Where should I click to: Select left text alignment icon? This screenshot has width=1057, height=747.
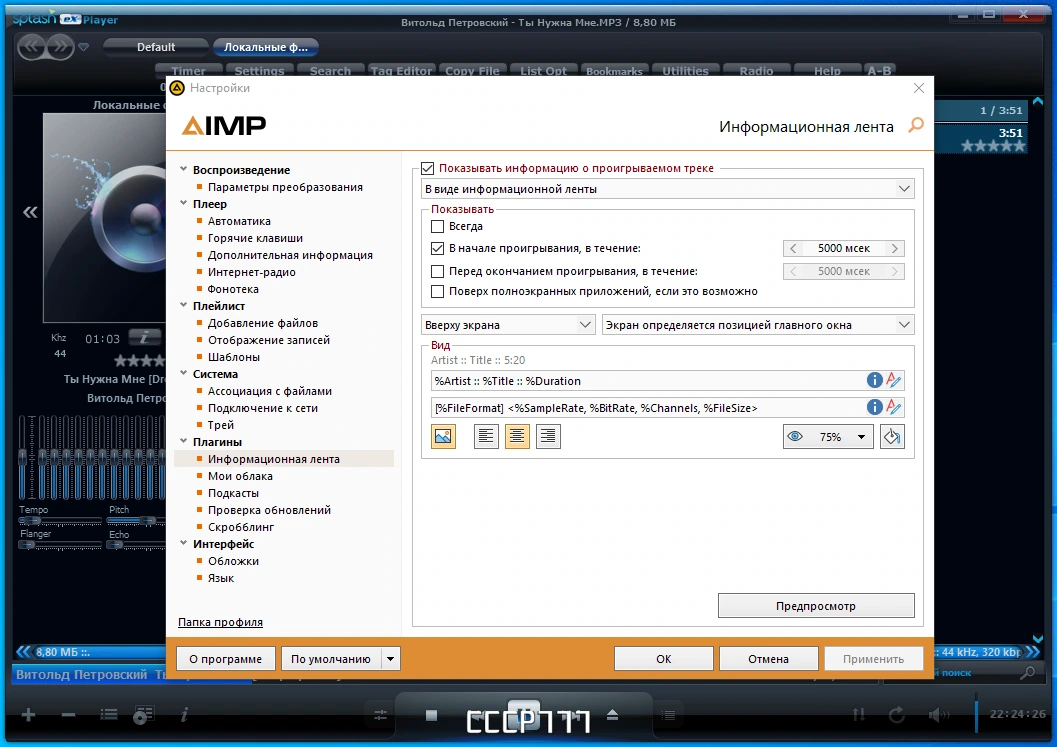(x=486, y=436)
